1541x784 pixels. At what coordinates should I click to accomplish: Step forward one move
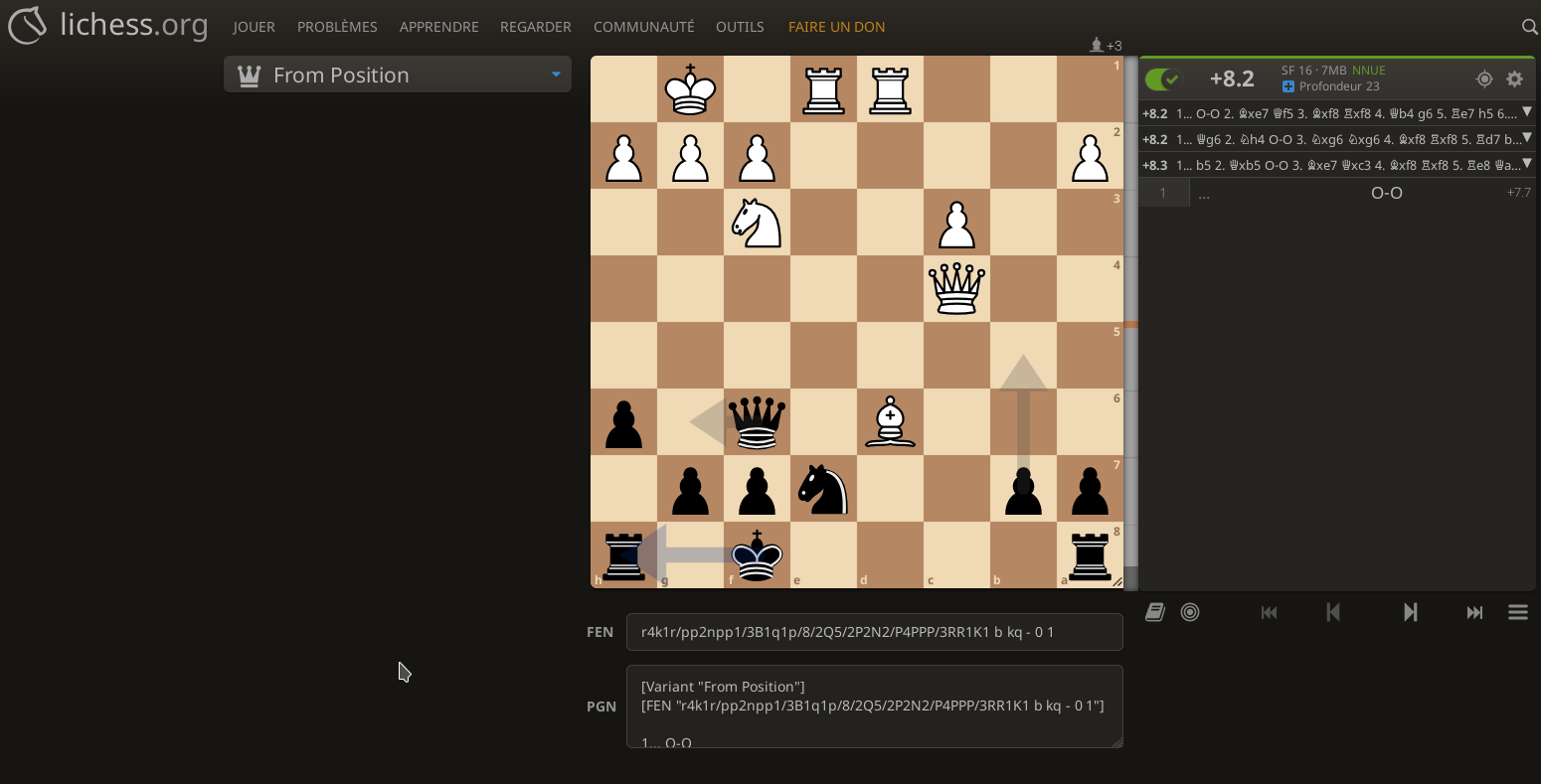pyautogui.click(x=1410, y=612)
